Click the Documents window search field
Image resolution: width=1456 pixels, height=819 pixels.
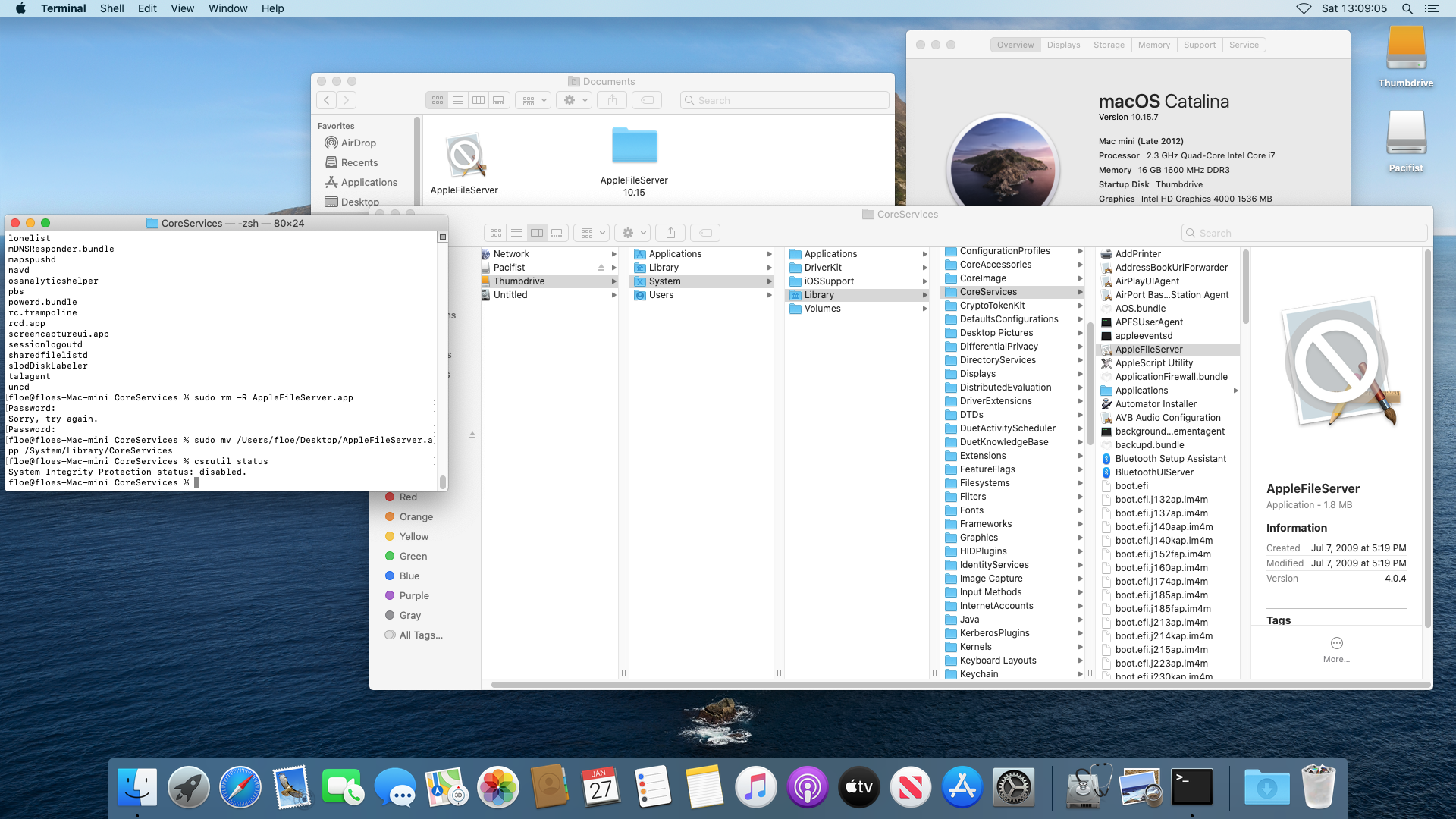[x=784, y=100]
